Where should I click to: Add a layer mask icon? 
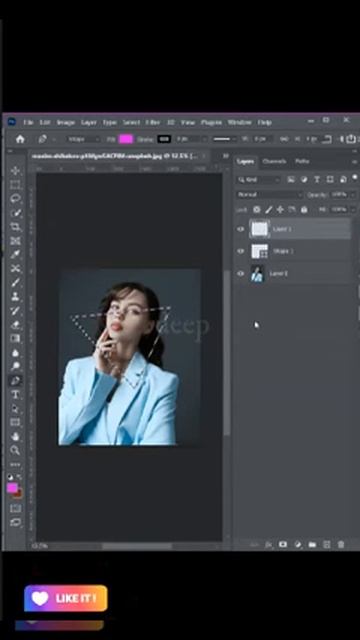[x=282, y=544]
